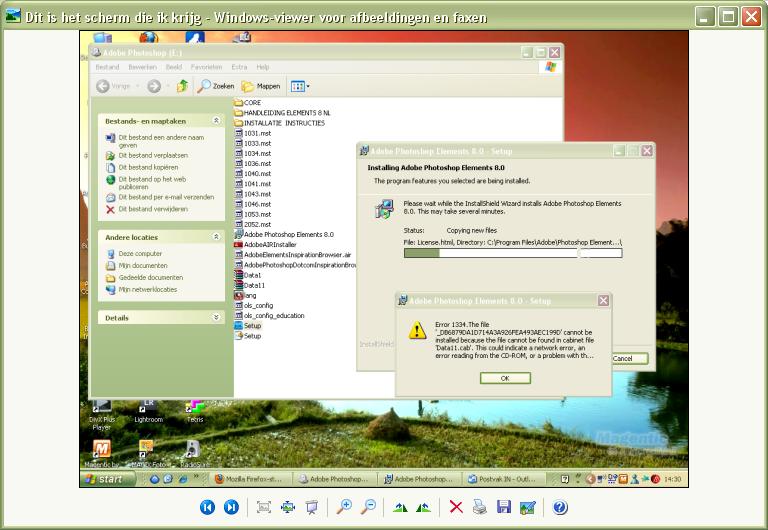Save a copy using floppy disk icon
768x530 pixels.
504,507
